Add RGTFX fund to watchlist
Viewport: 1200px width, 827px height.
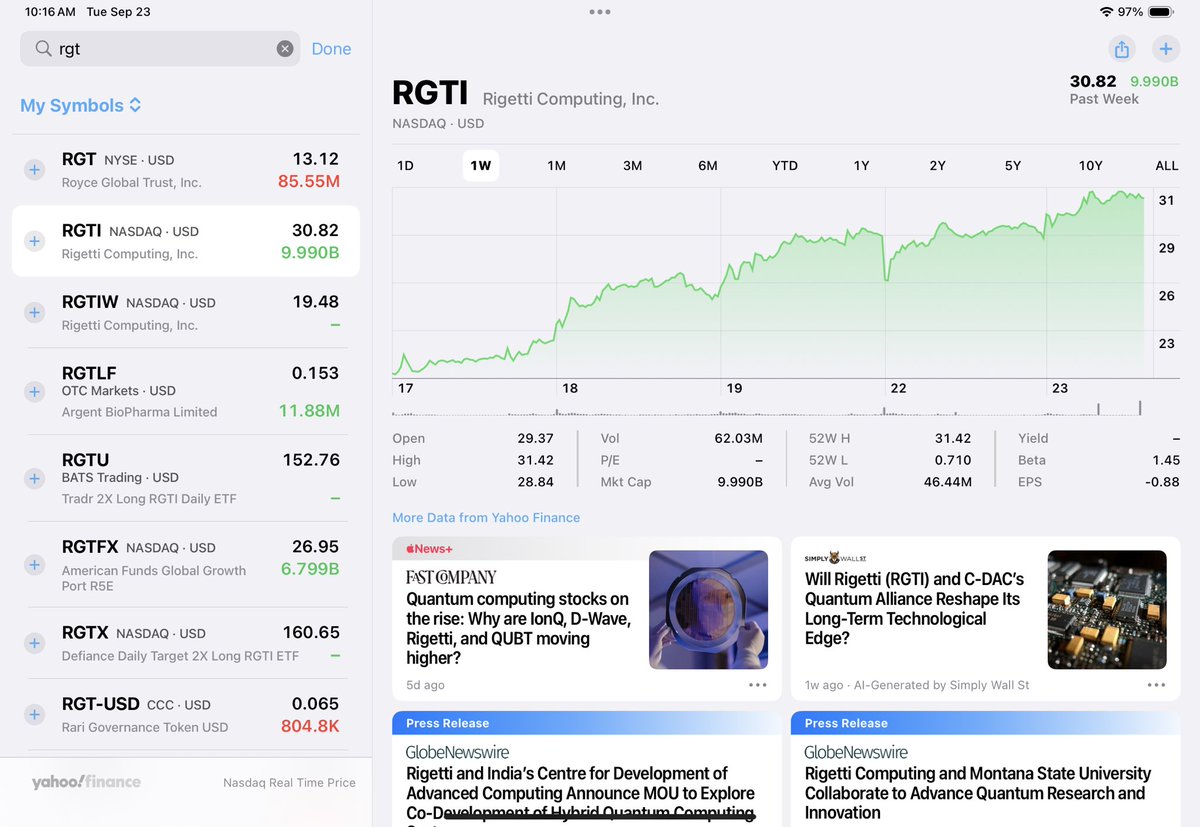[34, 565]
